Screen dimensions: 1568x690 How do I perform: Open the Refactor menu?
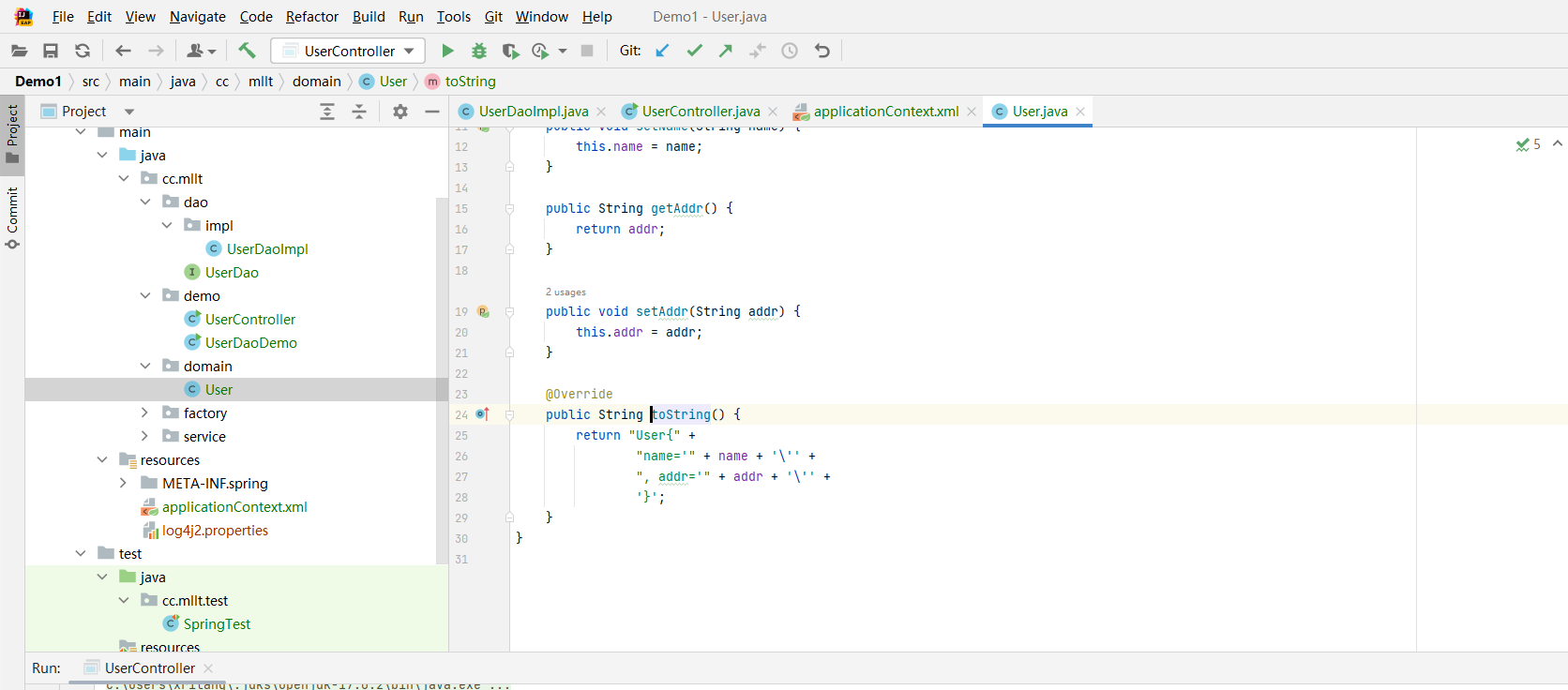click(312, 17)
